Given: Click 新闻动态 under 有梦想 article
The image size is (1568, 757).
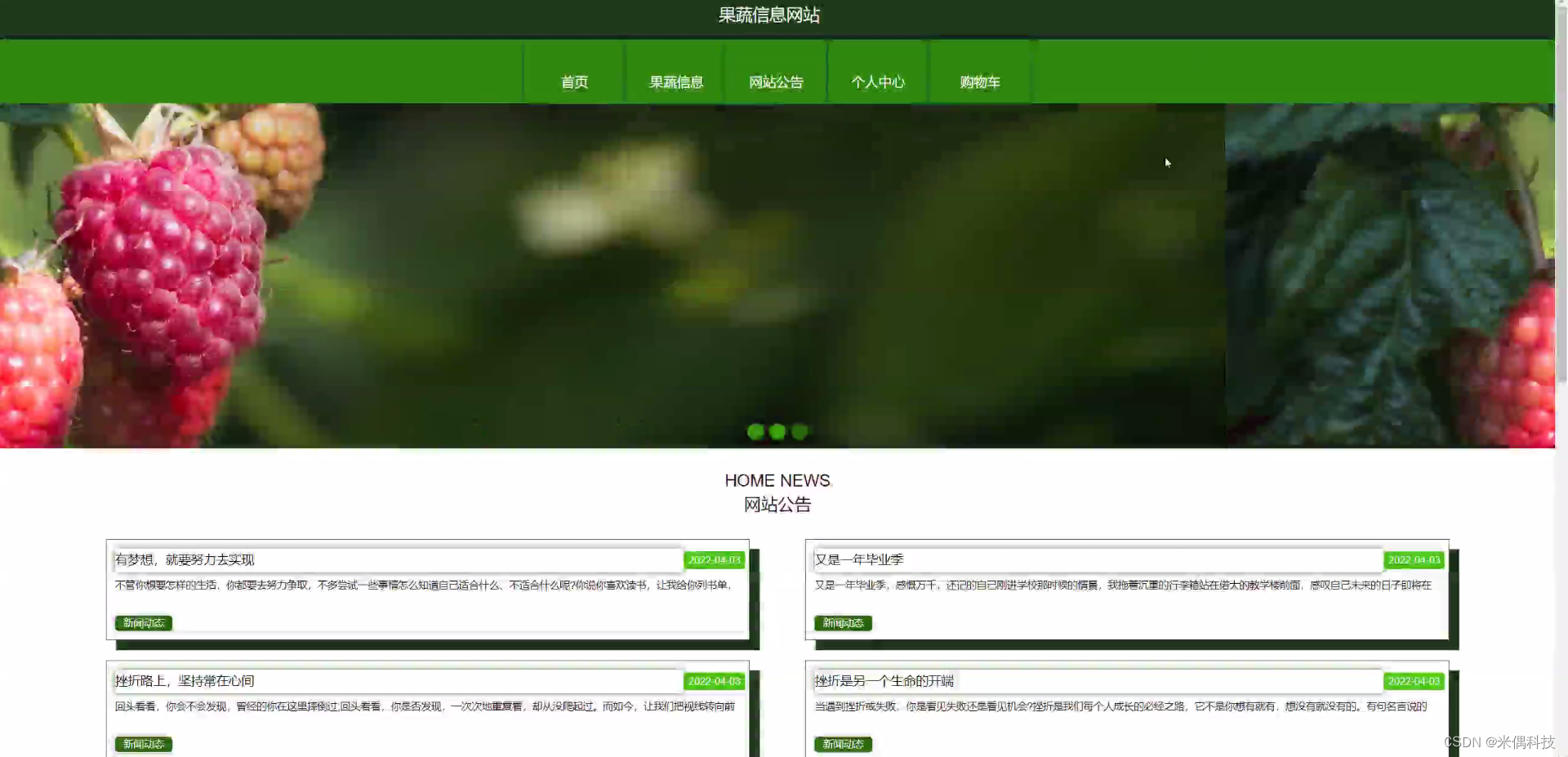Looking at the screenshot, I should [x=143, y=622].
